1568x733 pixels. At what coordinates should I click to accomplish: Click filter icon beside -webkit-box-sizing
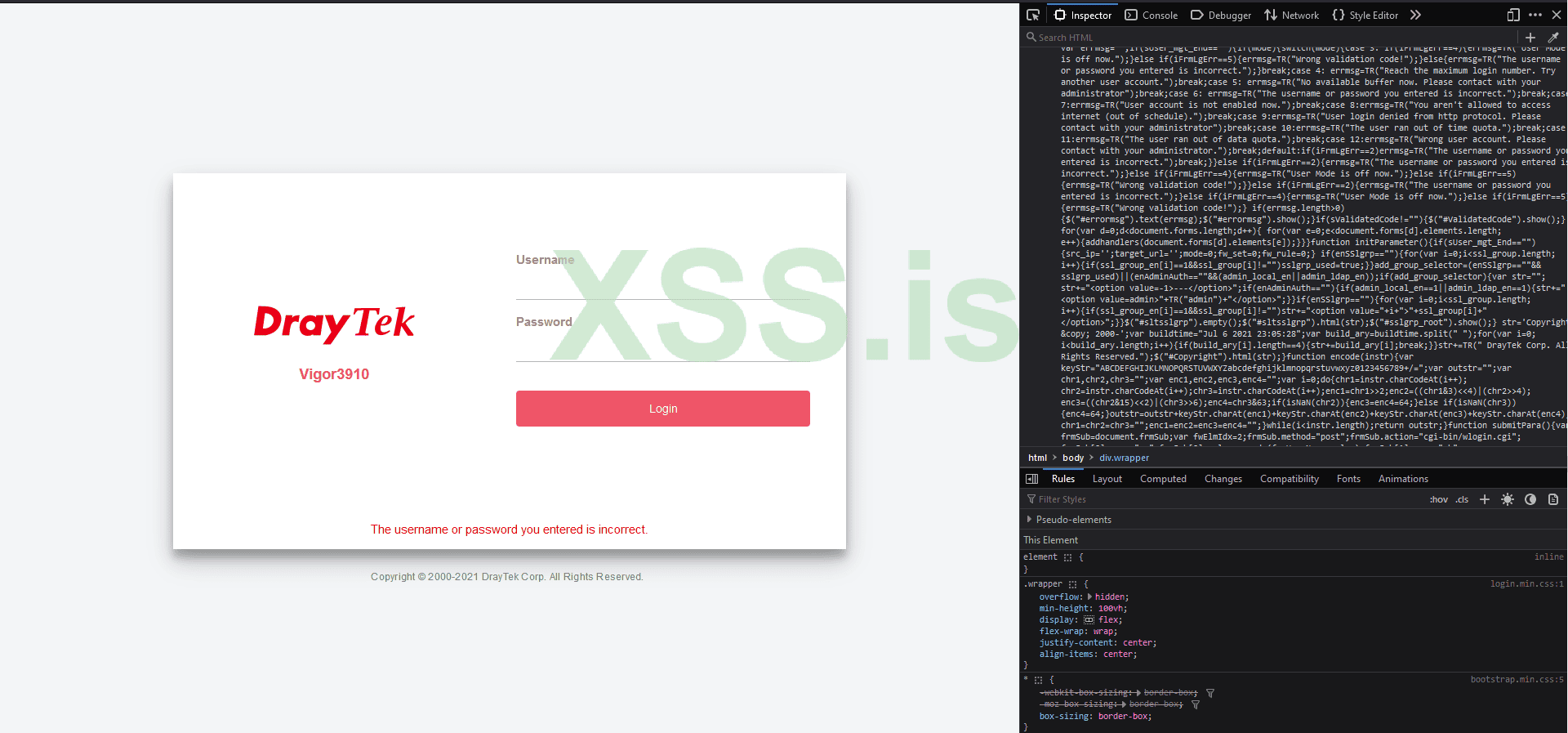tap(1210, 693)
